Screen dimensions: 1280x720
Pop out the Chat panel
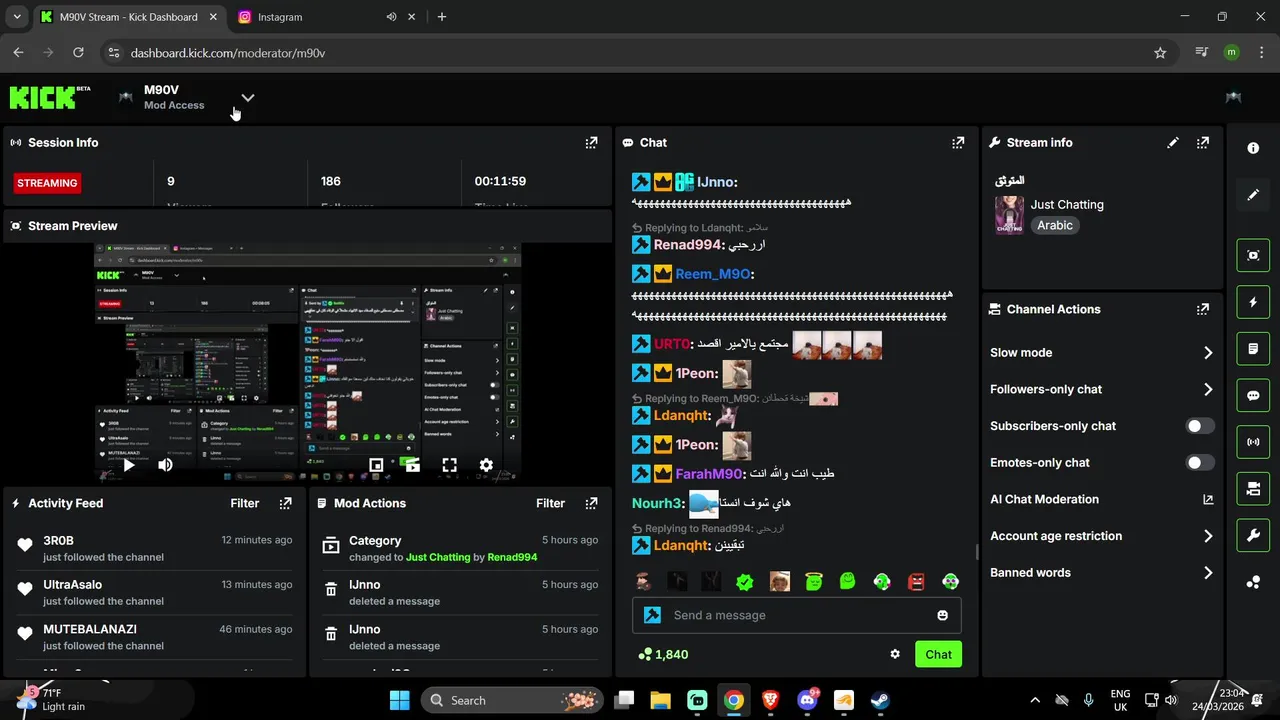pyautogui.click(x=958, y=143)
